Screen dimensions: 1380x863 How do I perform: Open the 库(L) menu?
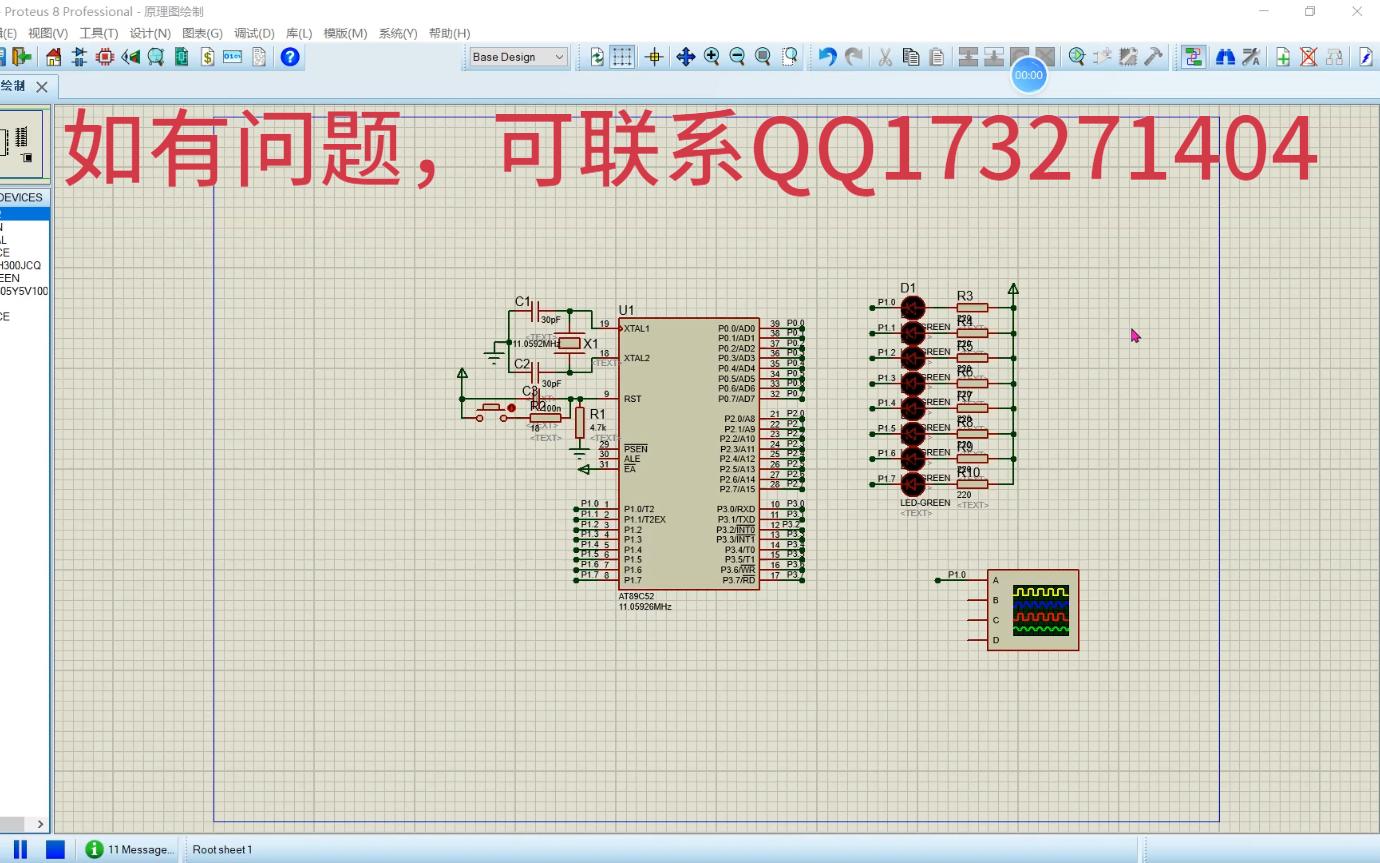(299, 33)
